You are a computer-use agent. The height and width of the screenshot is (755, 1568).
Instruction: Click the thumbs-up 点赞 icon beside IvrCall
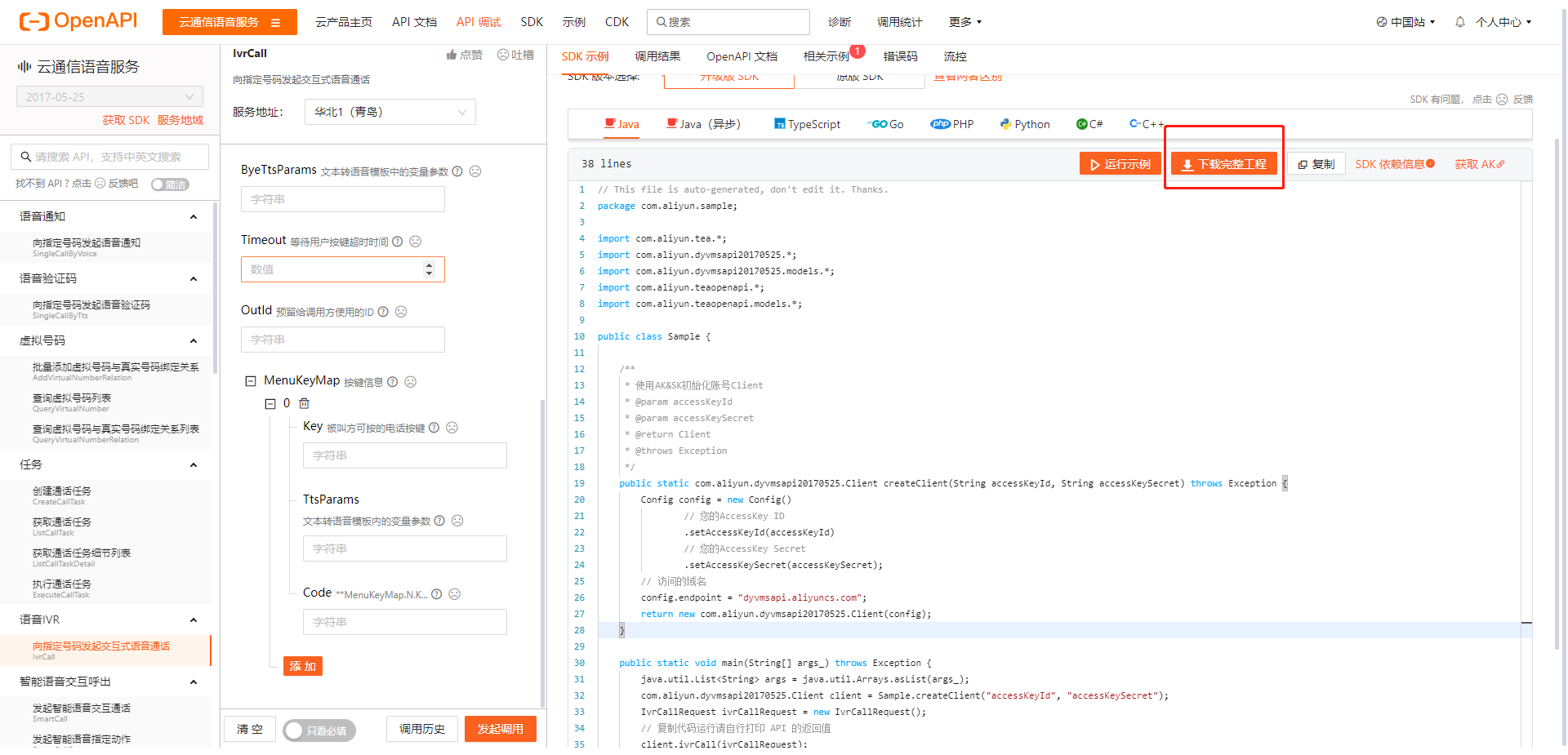450,54
